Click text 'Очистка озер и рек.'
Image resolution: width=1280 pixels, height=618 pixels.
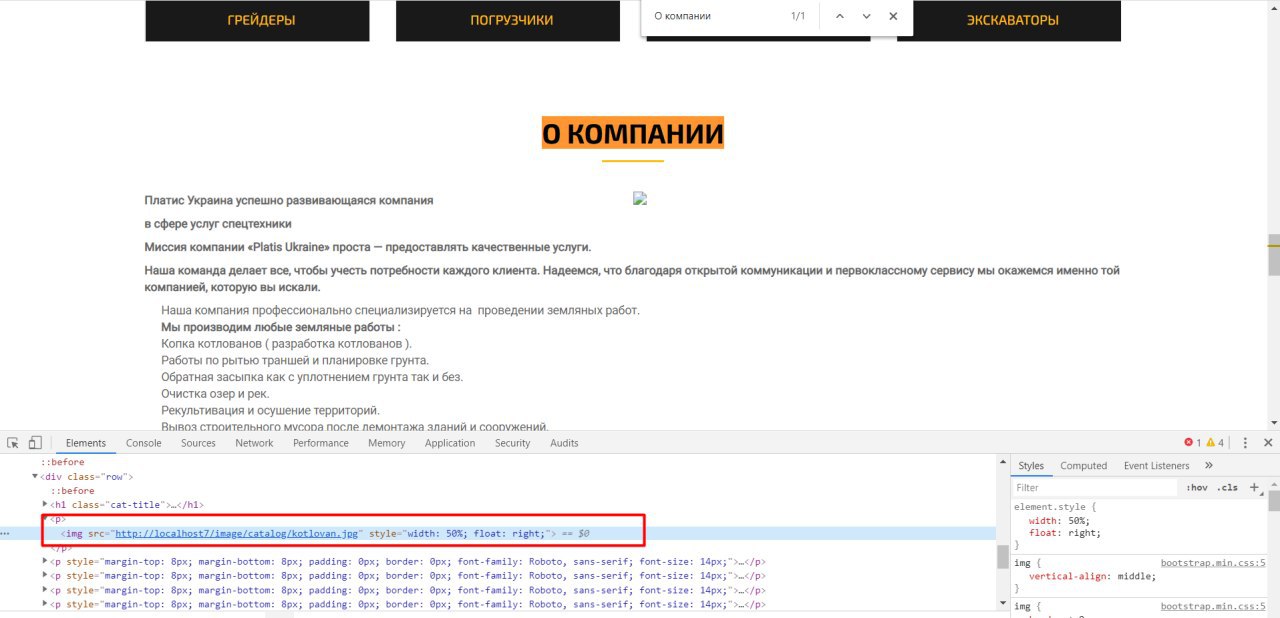pyautogui.click(x=217, y=394)
